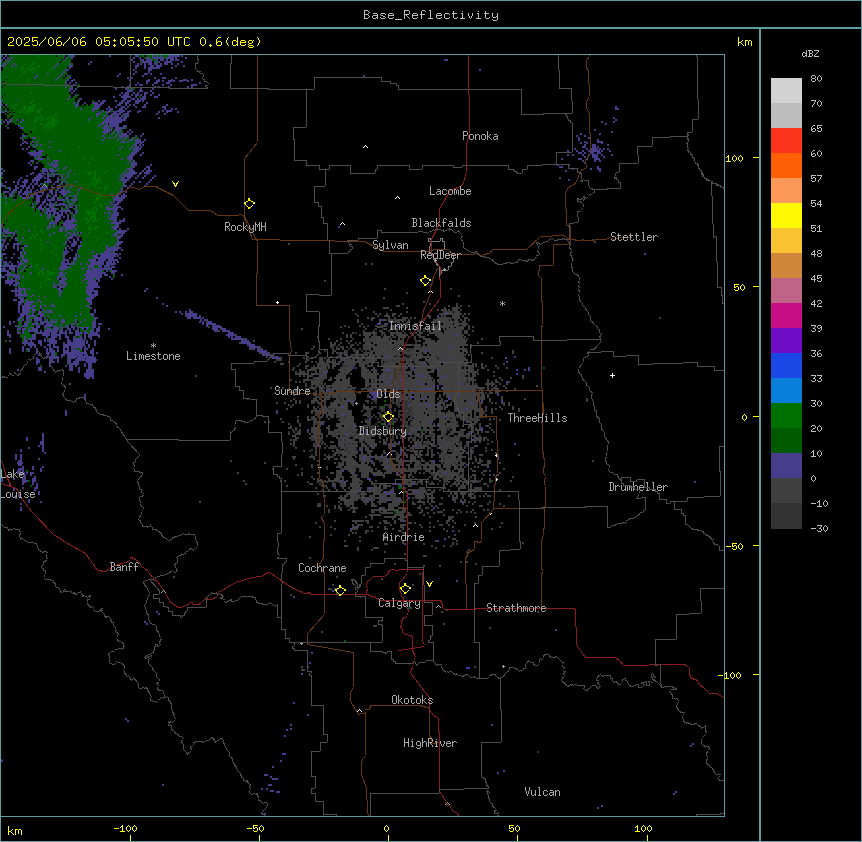
Task: Click the asterisk marker above Limestone
Action: (153, 346)
